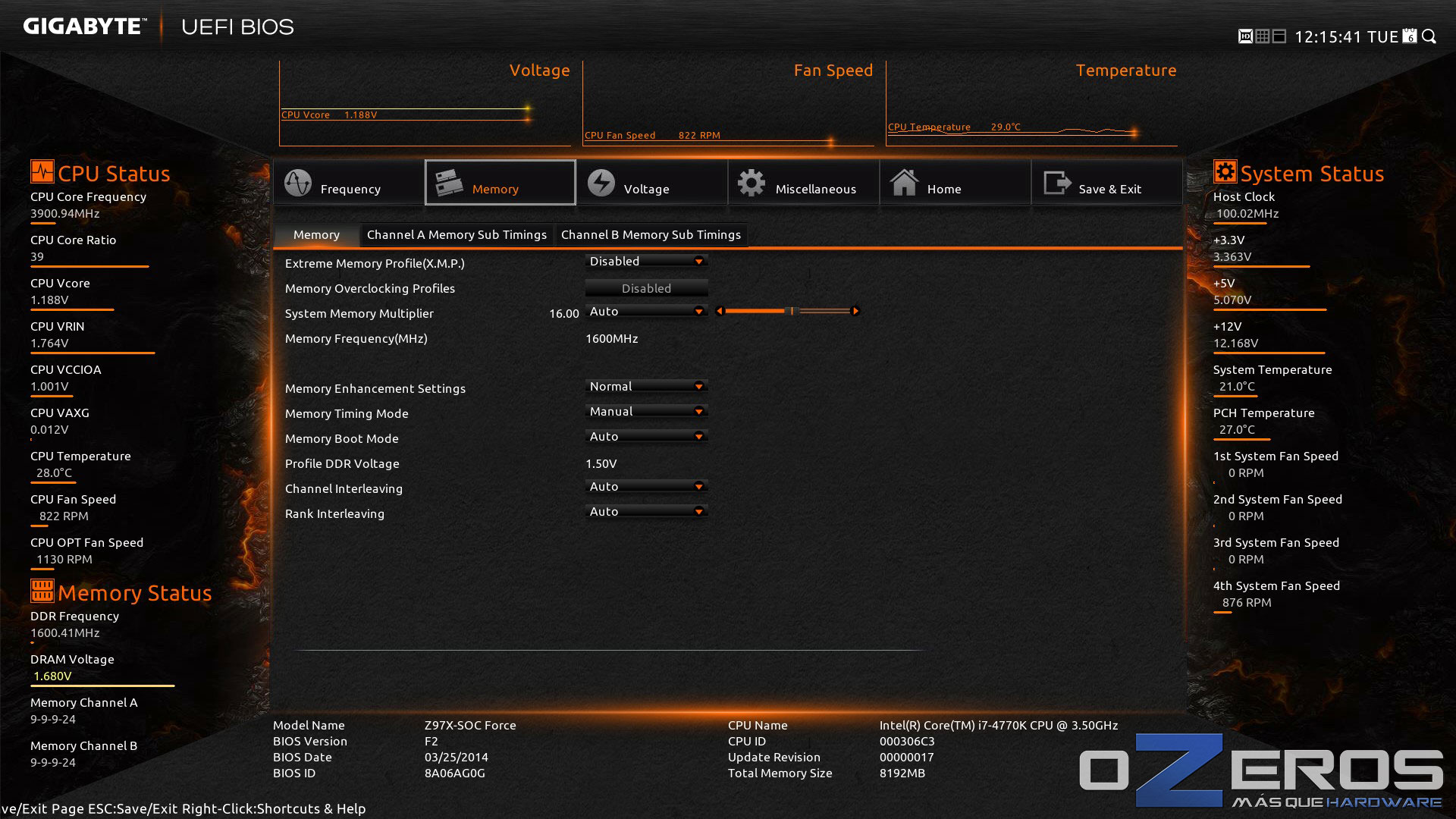Click the PCH Temperature 27.0°C reading
This screenshot has height=819, width=1456.
tap(1237, 430)
